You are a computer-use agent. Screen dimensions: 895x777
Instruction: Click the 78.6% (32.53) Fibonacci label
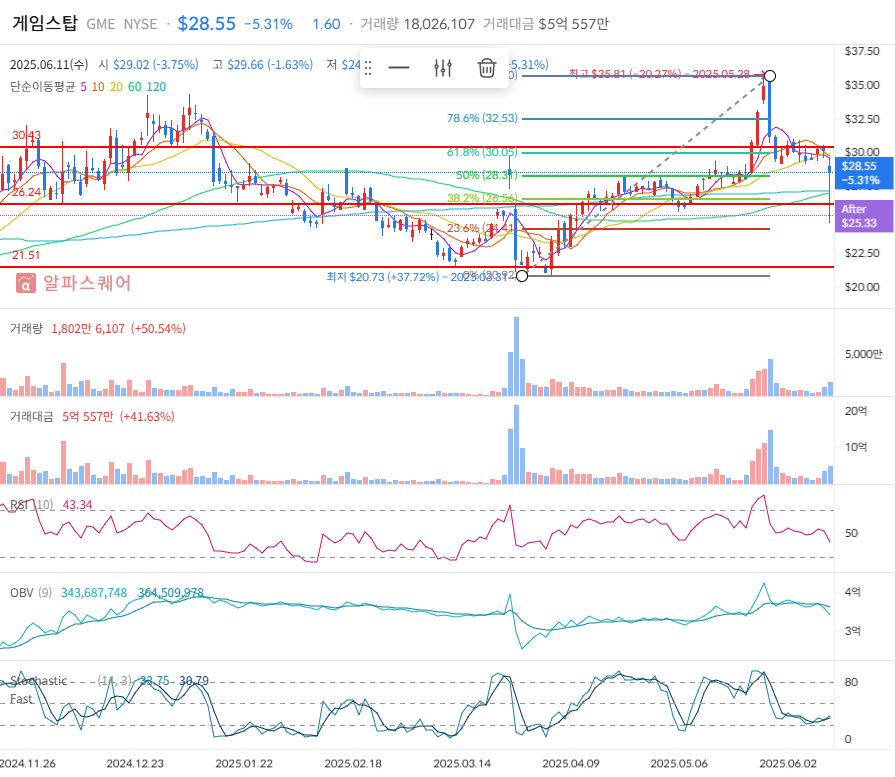(x=482, y=118)
